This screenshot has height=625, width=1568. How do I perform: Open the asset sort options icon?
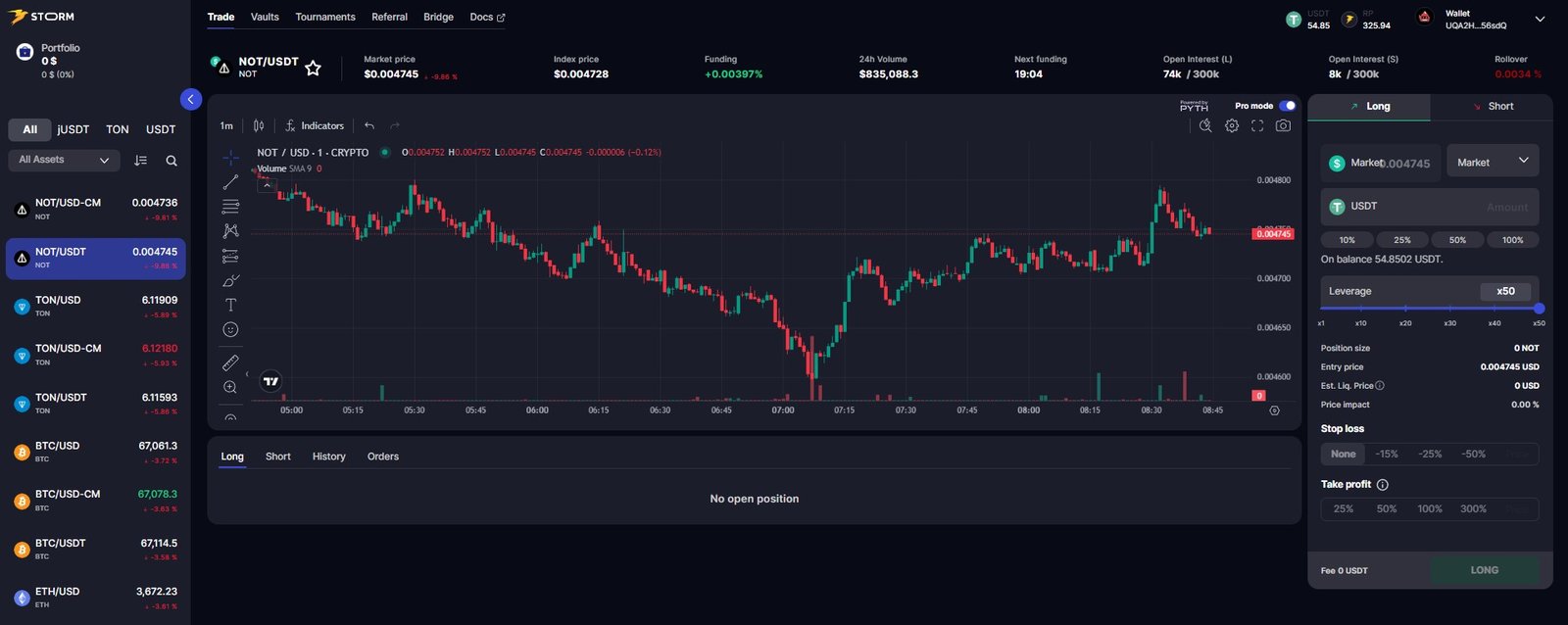tap(141, 161)
